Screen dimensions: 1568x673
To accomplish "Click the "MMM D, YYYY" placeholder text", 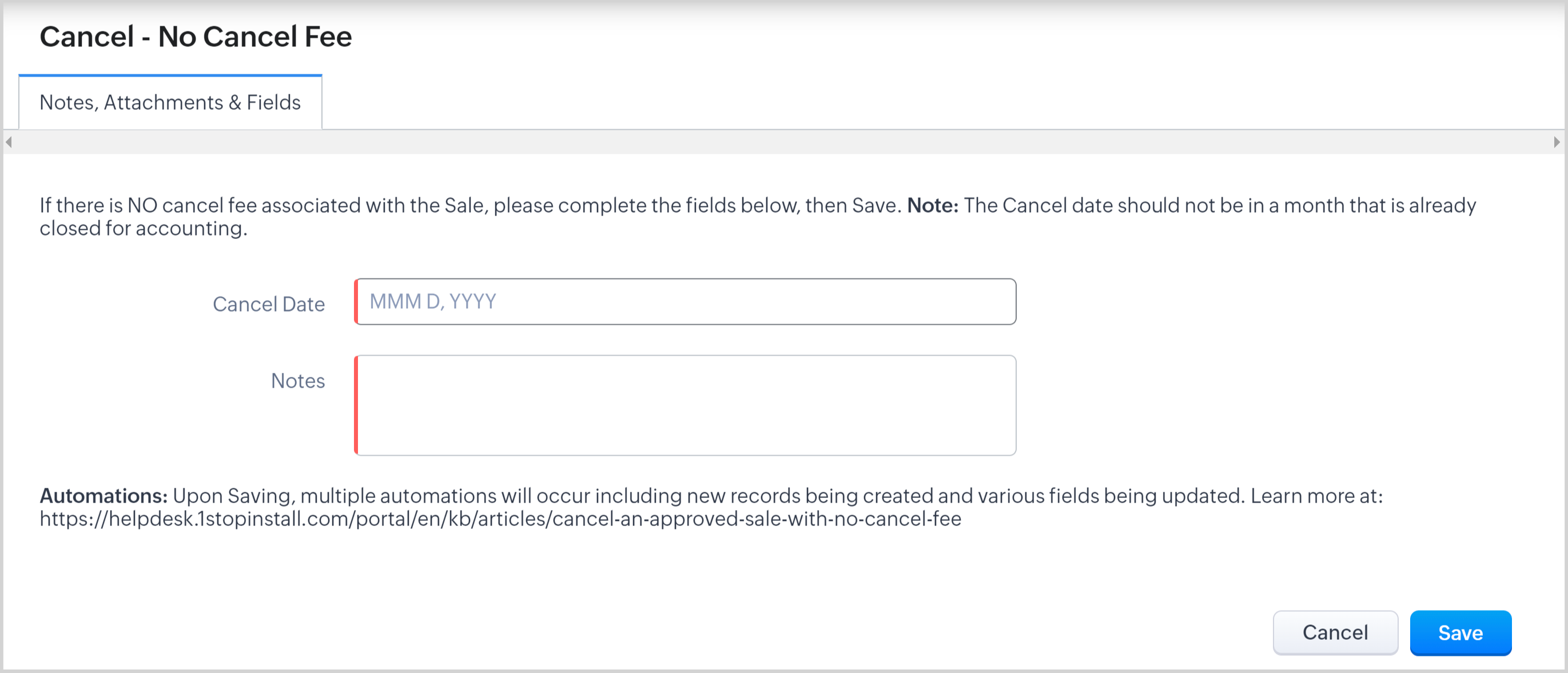I will click(x=433, y=302).
